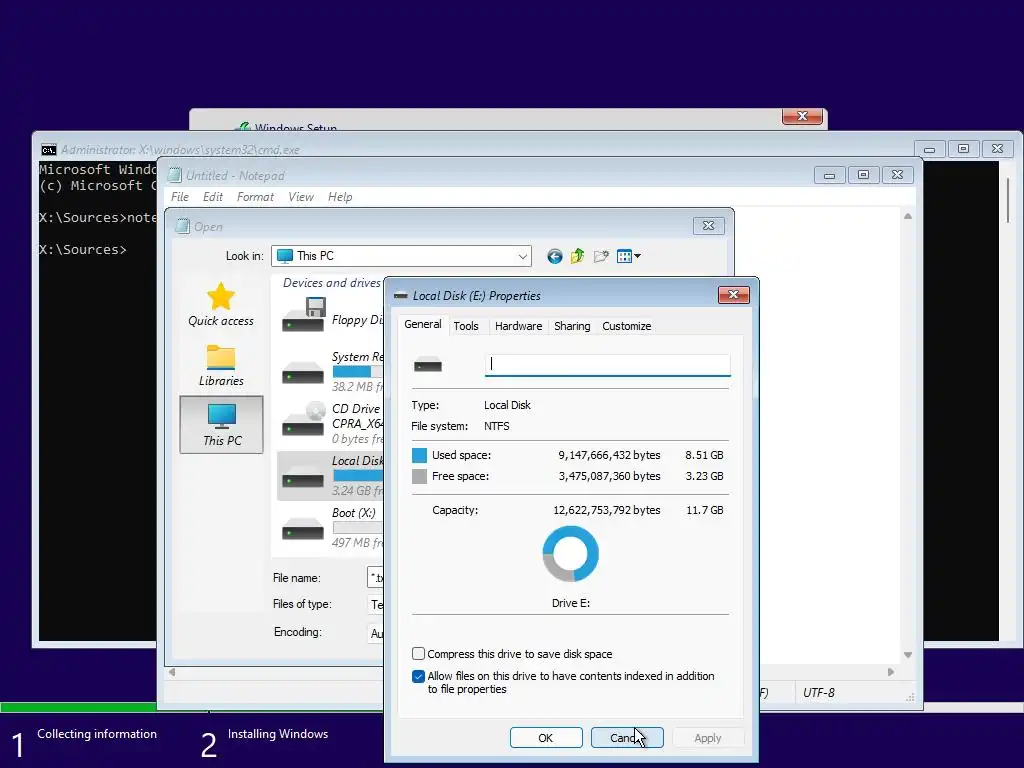
Task: Click Notepad vertical scrollbar down arrow
Action: click(908, 654)
